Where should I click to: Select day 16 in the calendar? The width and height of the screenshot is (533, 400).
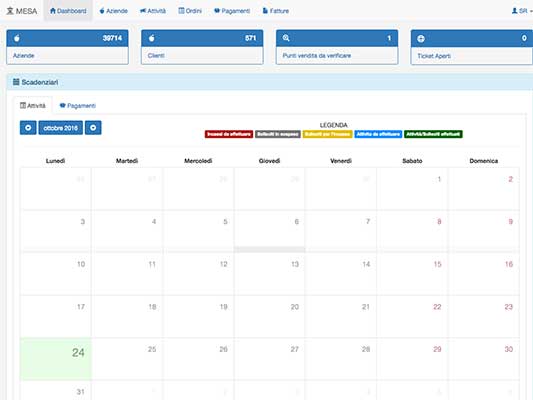coord(509,264)
